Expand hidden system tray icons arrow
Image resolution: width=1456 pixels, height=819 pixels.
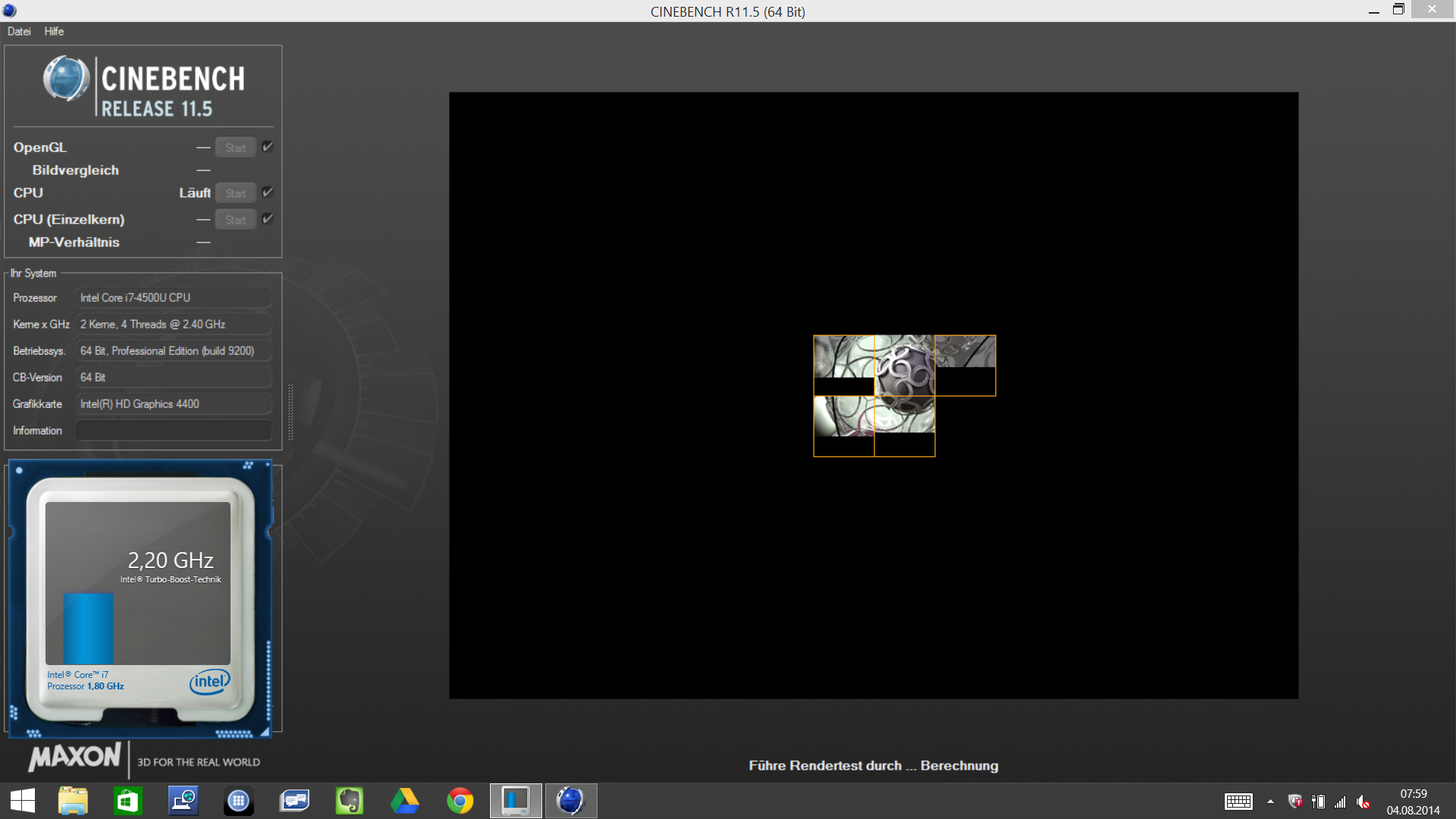tap(1270, 802)
